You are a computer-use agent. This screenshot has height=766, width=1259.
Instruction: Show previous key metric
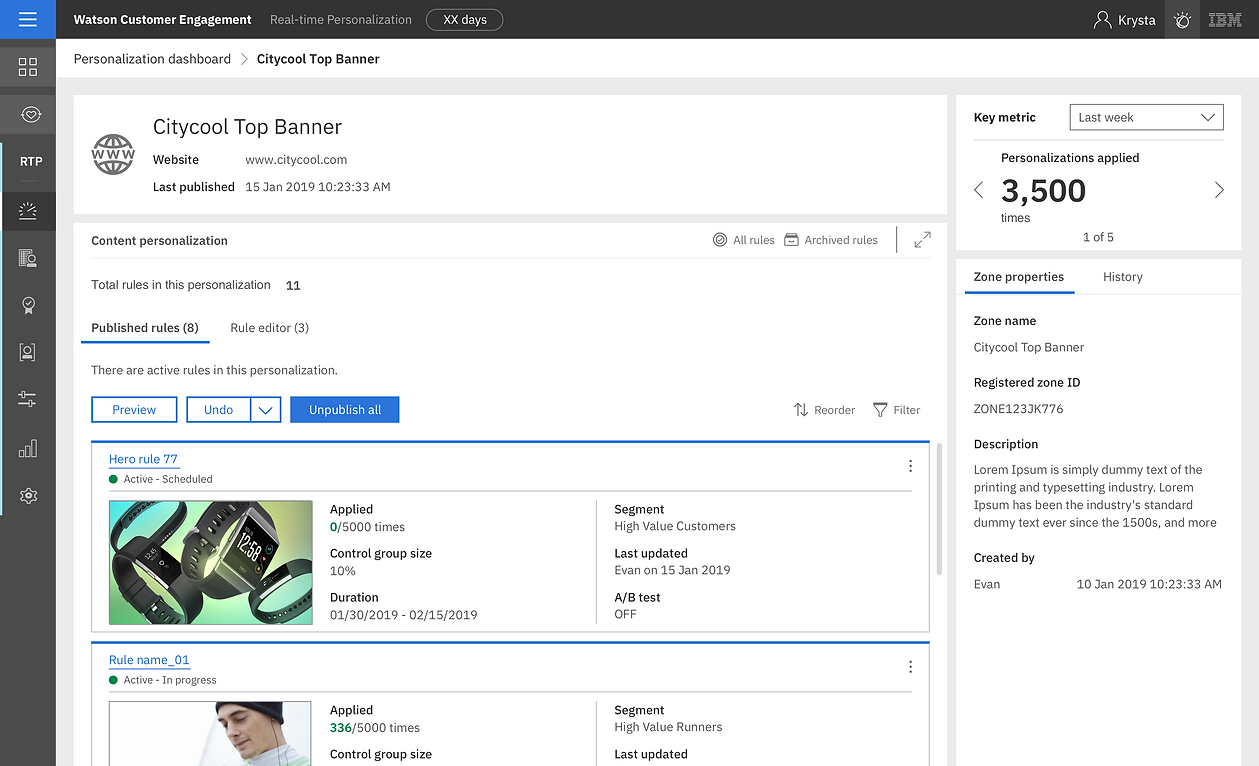979,190
